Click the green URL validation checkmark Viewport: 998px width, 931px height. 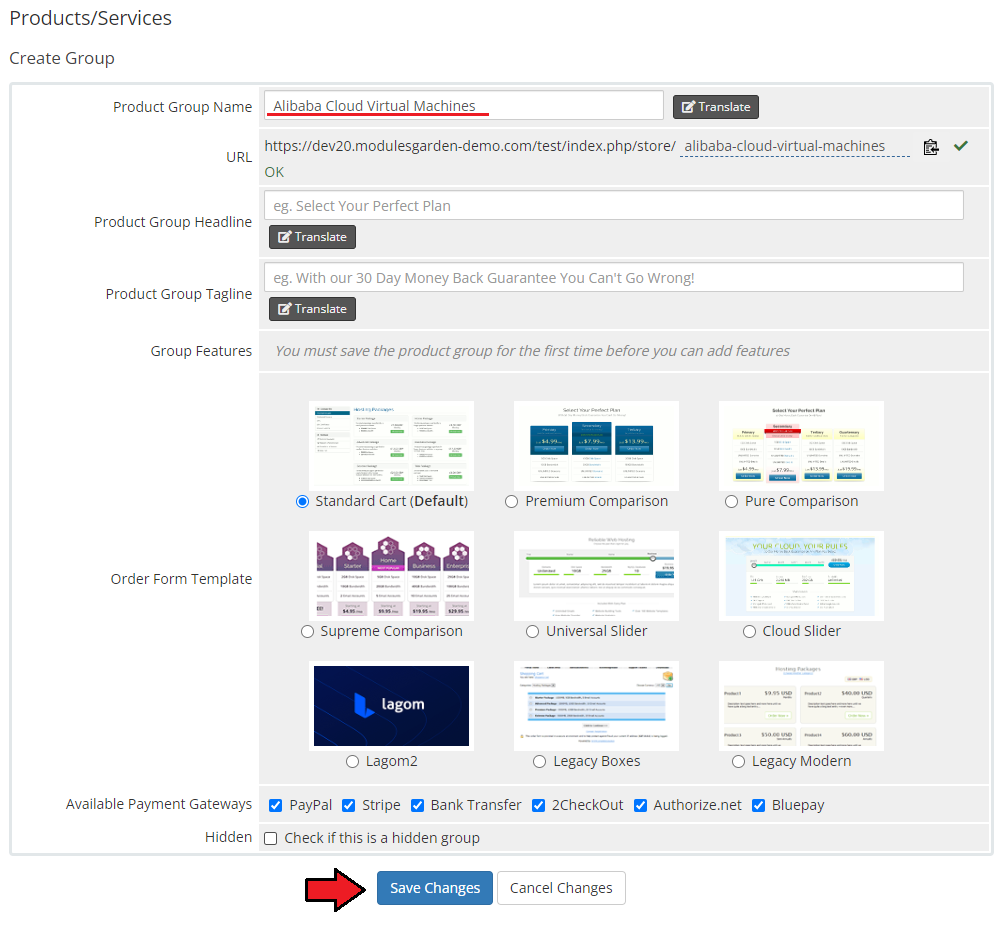tap(960, 146)
